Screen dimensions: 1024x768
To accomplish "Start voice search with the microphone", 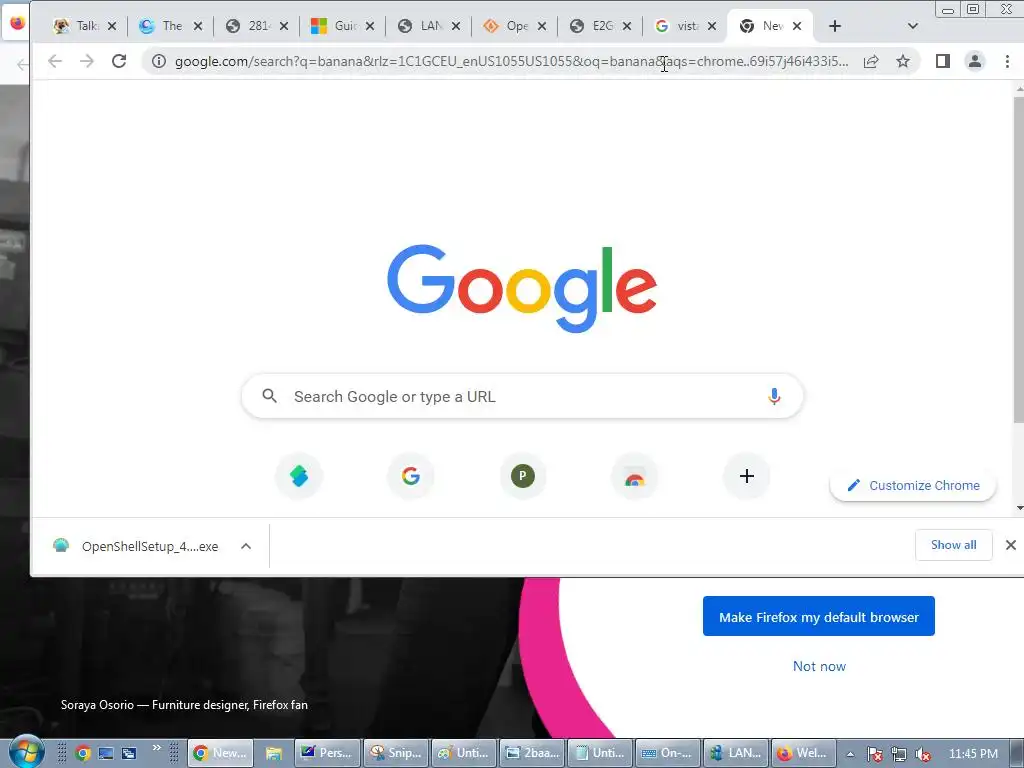I will (x=774, y=396).
